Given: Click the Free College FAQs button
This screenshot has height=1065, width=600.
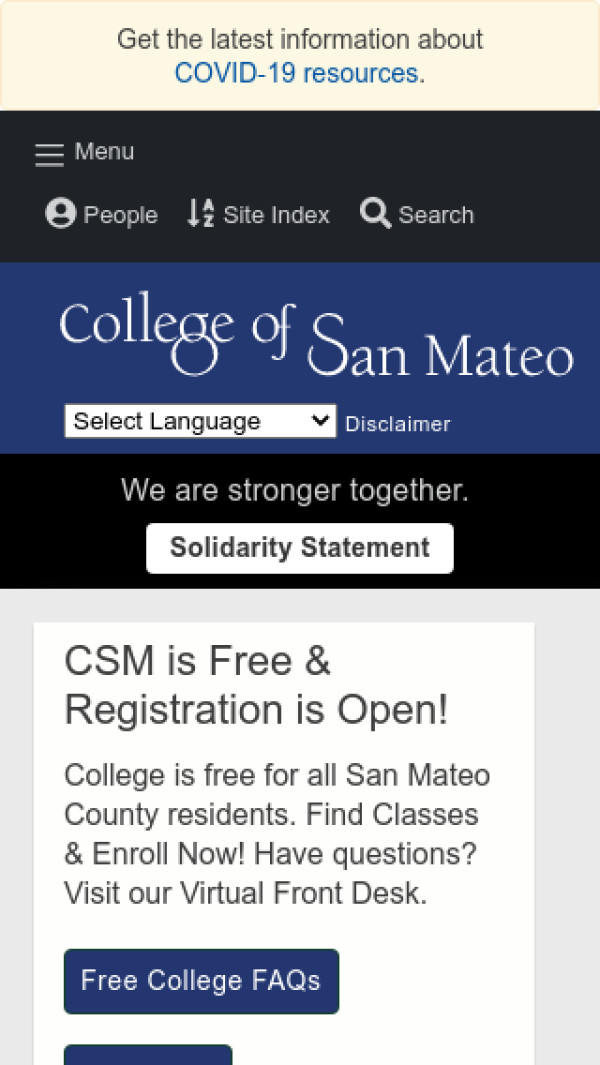Looking at the screenshot, I should tap(201, 980).
